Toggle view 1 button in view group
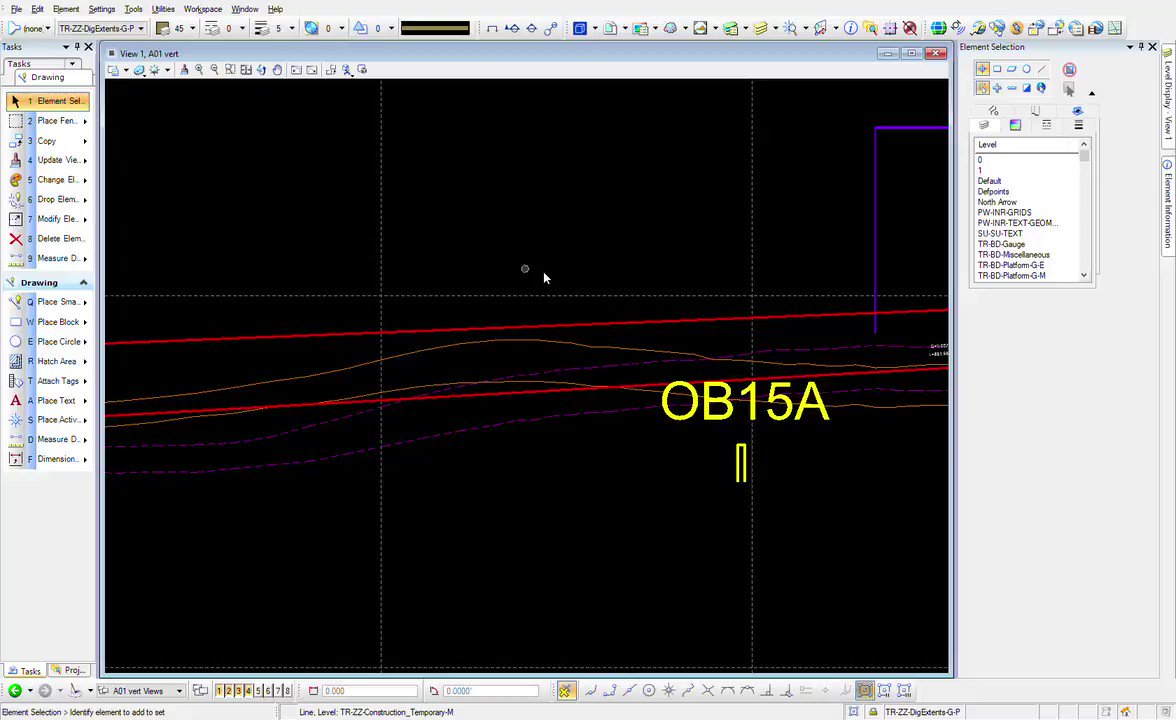1176x720 pixels. point(219,691)
